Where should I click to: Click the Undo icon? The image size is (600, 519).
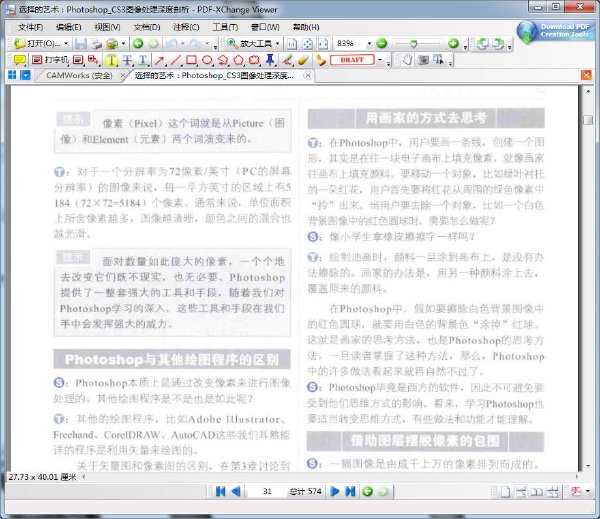(x=172, y=44)
